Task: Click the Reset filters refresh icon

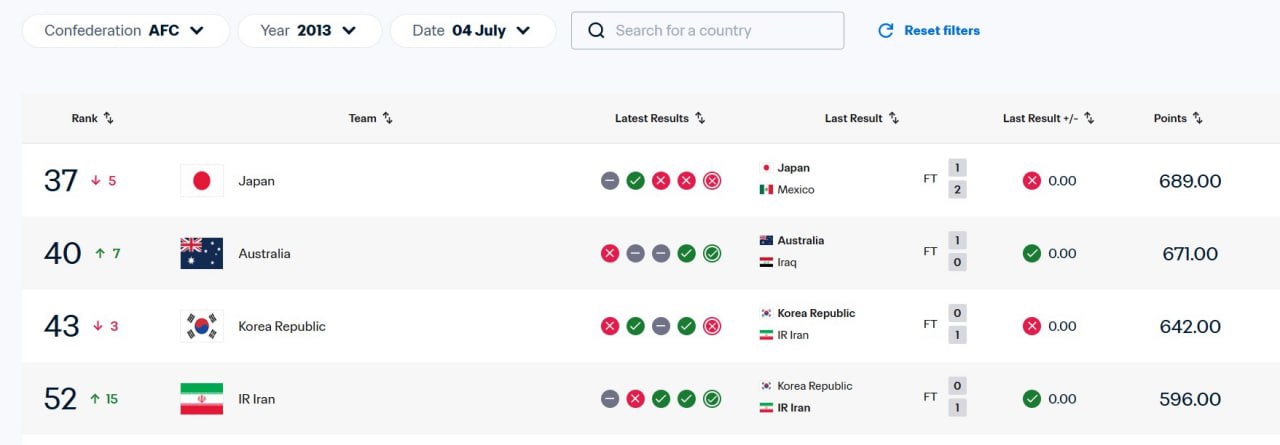Action: click(885, 30)
